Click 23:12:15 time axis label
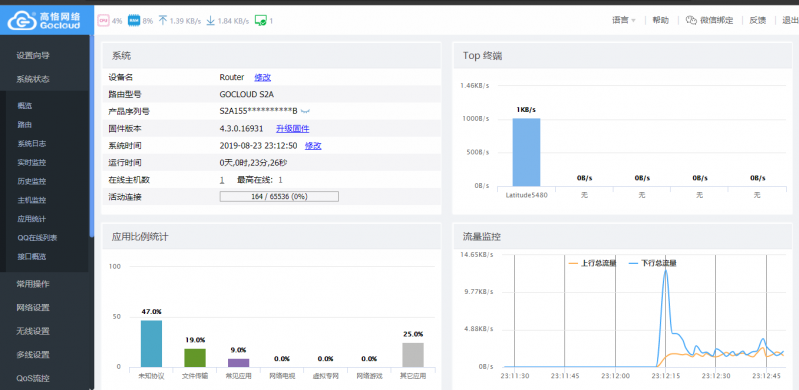This screenshot has width=799, height=390. pos(665,376)
